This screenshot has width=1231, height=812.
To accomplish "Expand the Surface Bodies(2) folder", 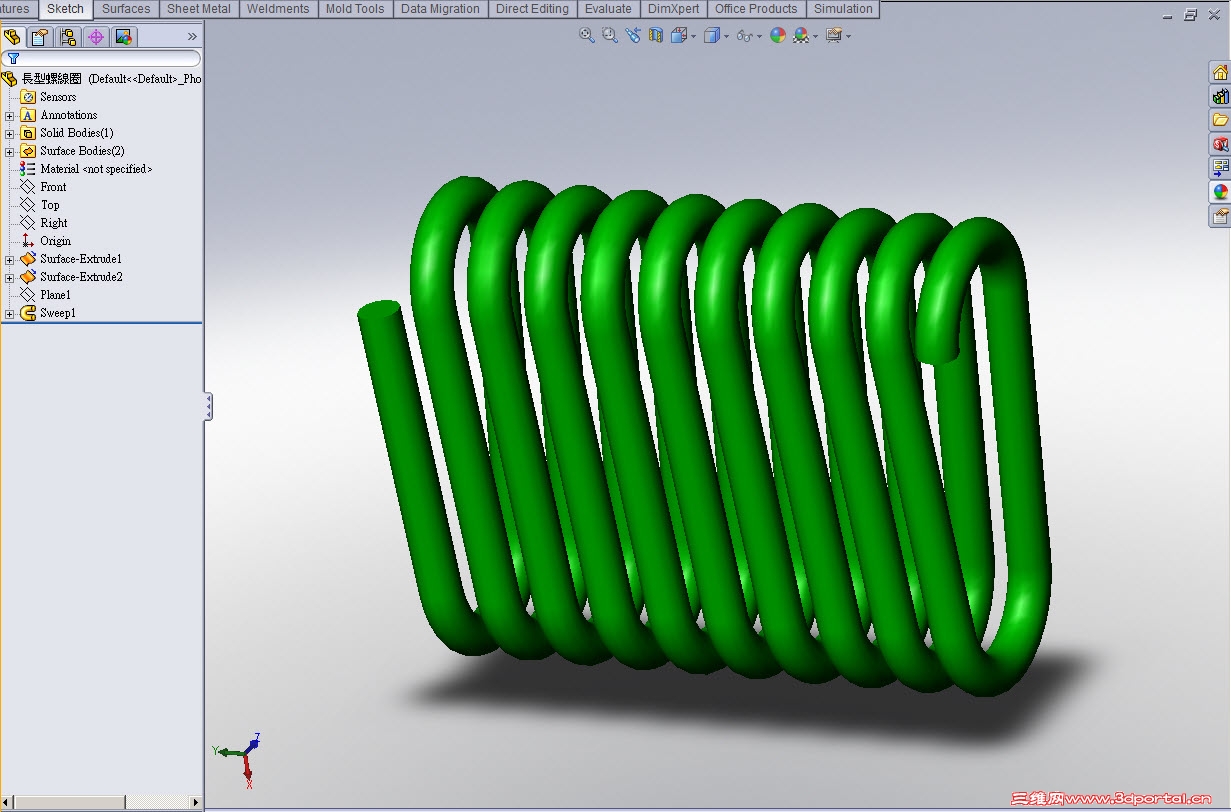I will pyautogui.click(x=10, y=151).
